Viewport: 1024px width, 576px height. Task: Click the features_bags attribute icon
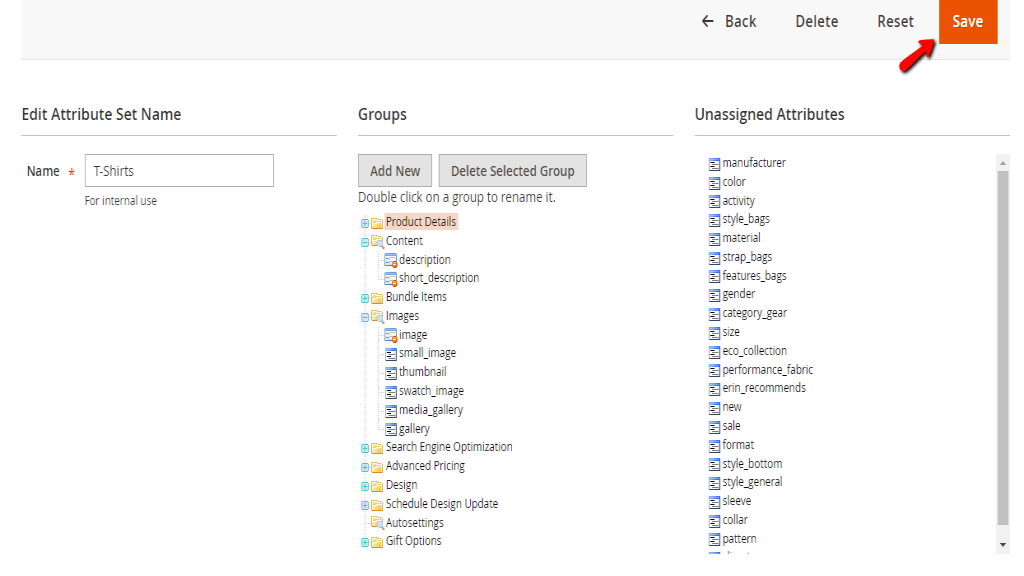714,277
